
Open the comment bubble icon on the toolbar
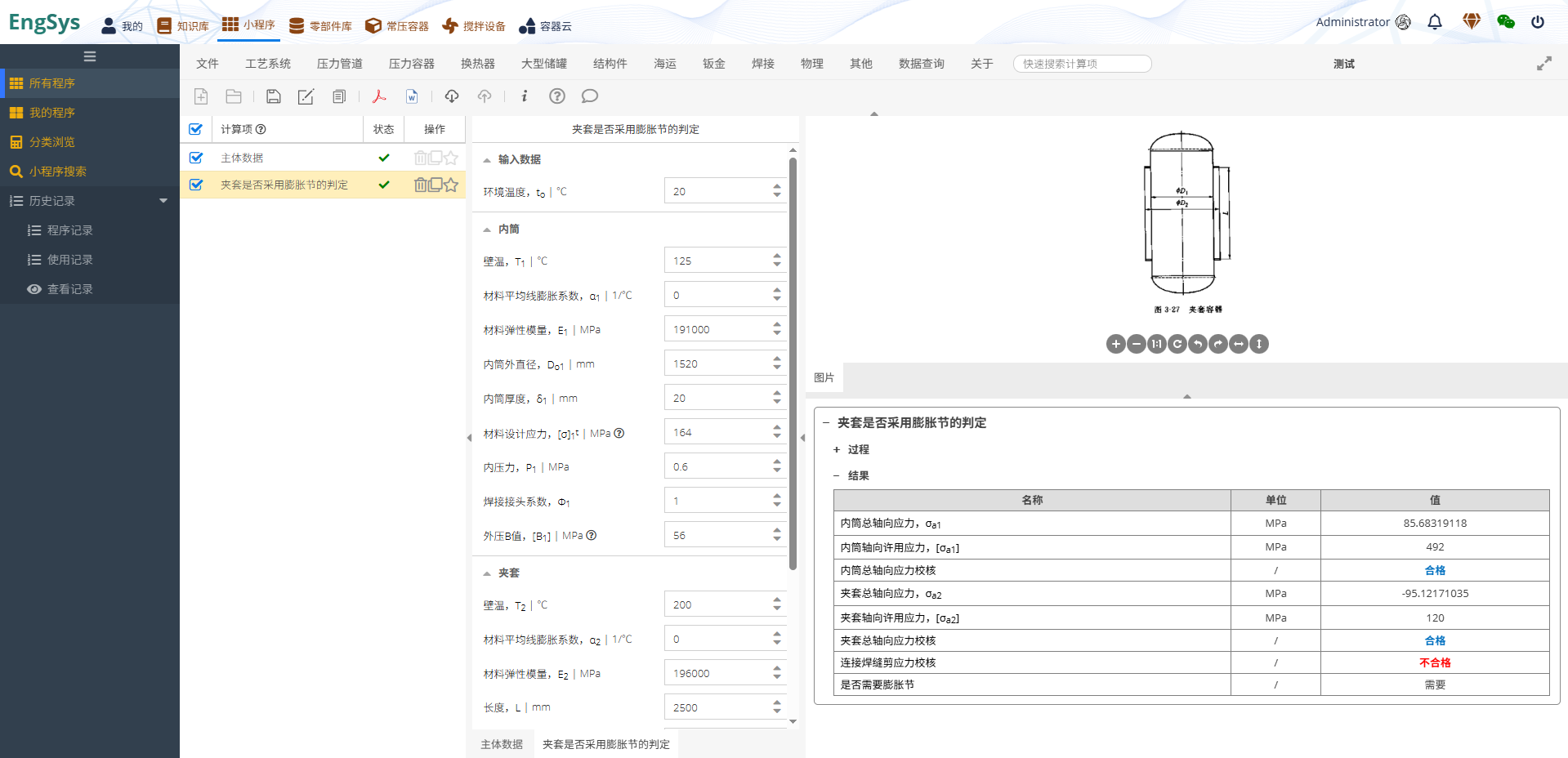pyautogui.click(x=590, y=96)
